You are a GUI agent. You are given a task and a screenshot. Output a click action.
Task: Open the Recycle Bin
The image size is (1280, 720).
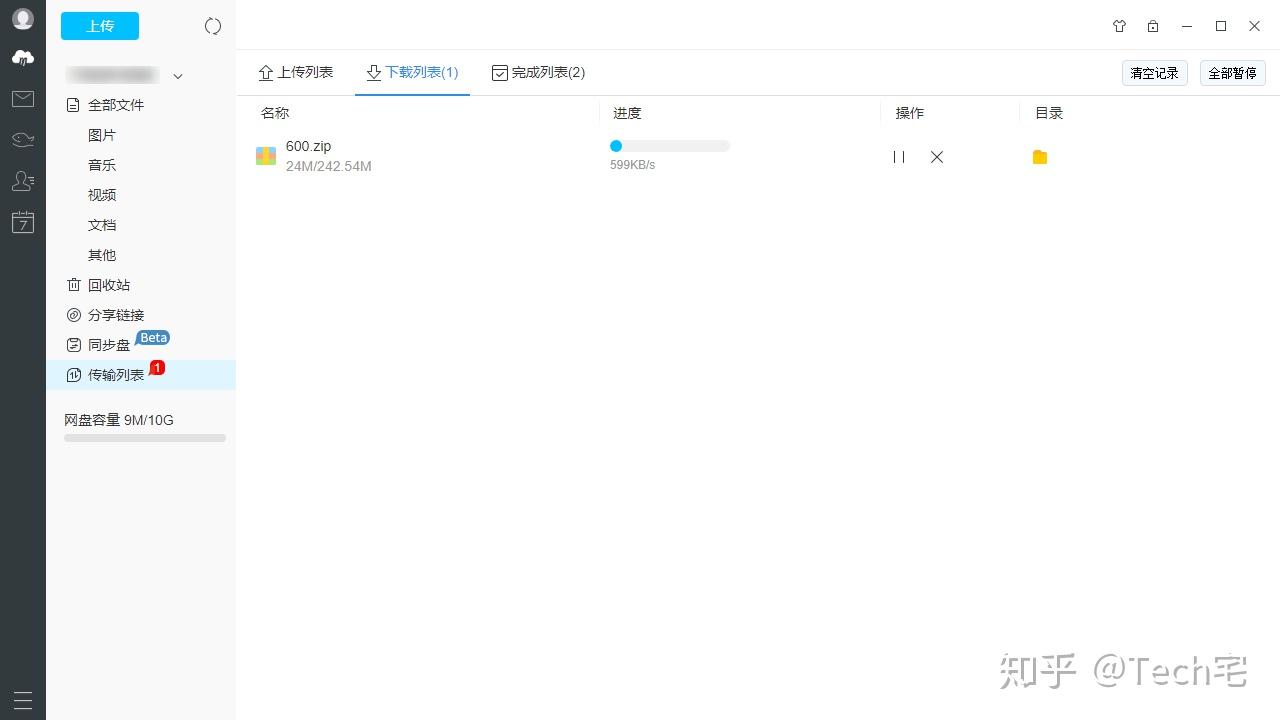coord(98,285)
